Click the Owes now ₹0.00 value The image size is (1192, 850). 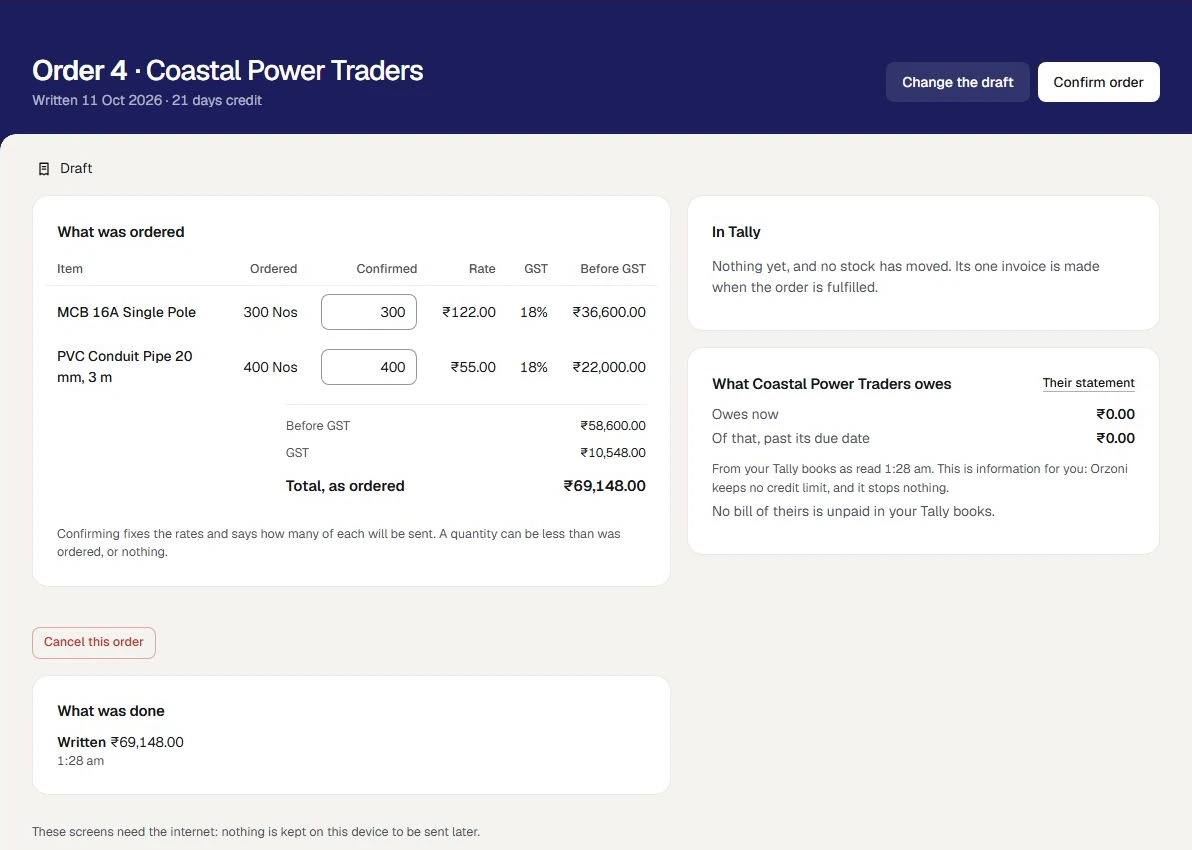point(1115,414)
